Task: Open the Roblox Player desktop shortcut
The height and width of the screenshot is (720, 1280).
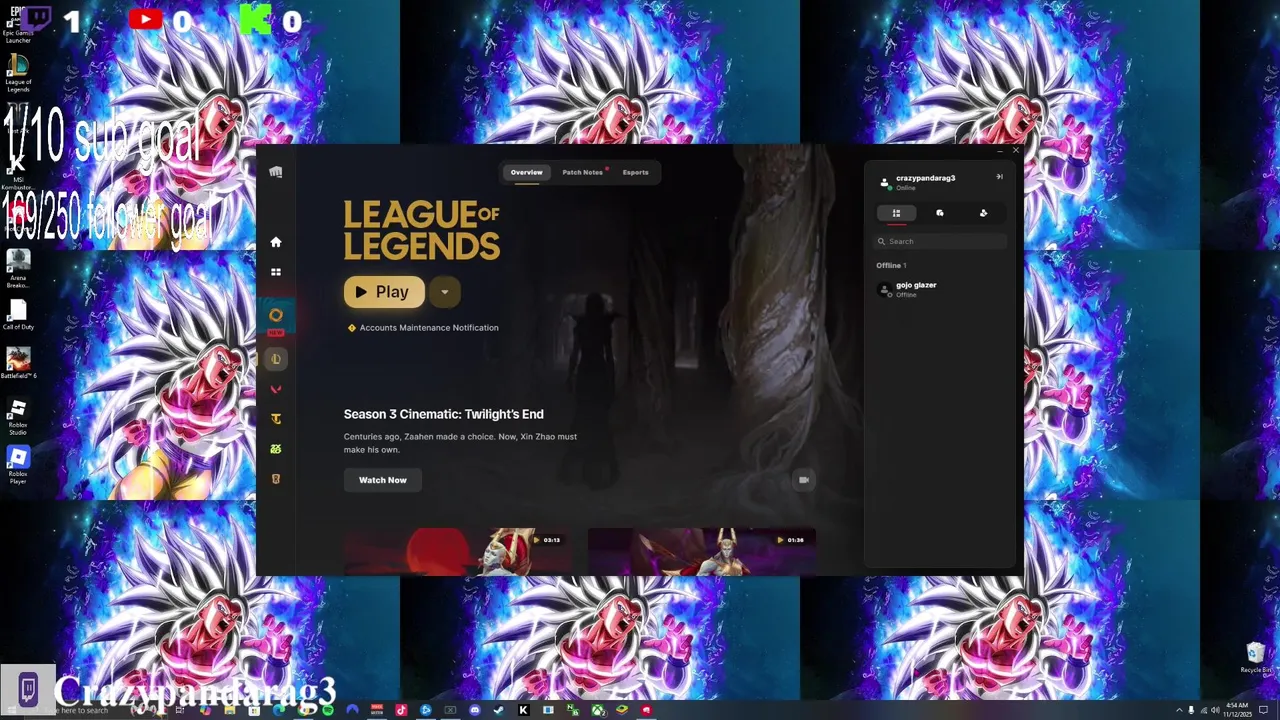Action: pos(18,465)
